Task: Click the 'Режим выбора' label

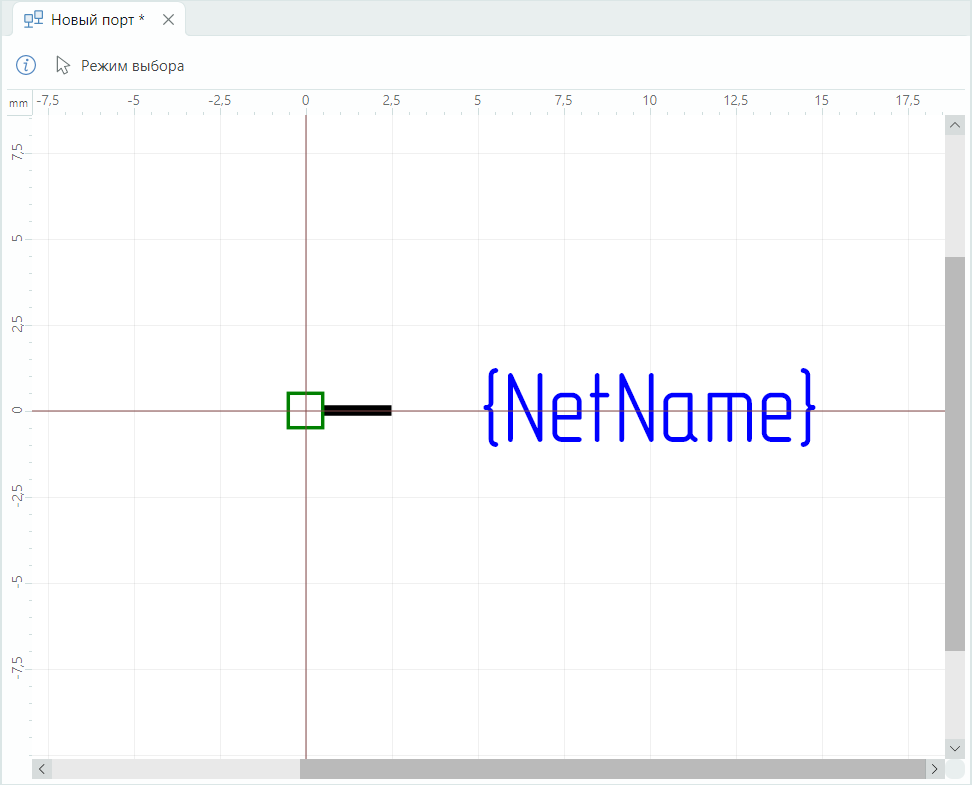Action: (132, 66)
